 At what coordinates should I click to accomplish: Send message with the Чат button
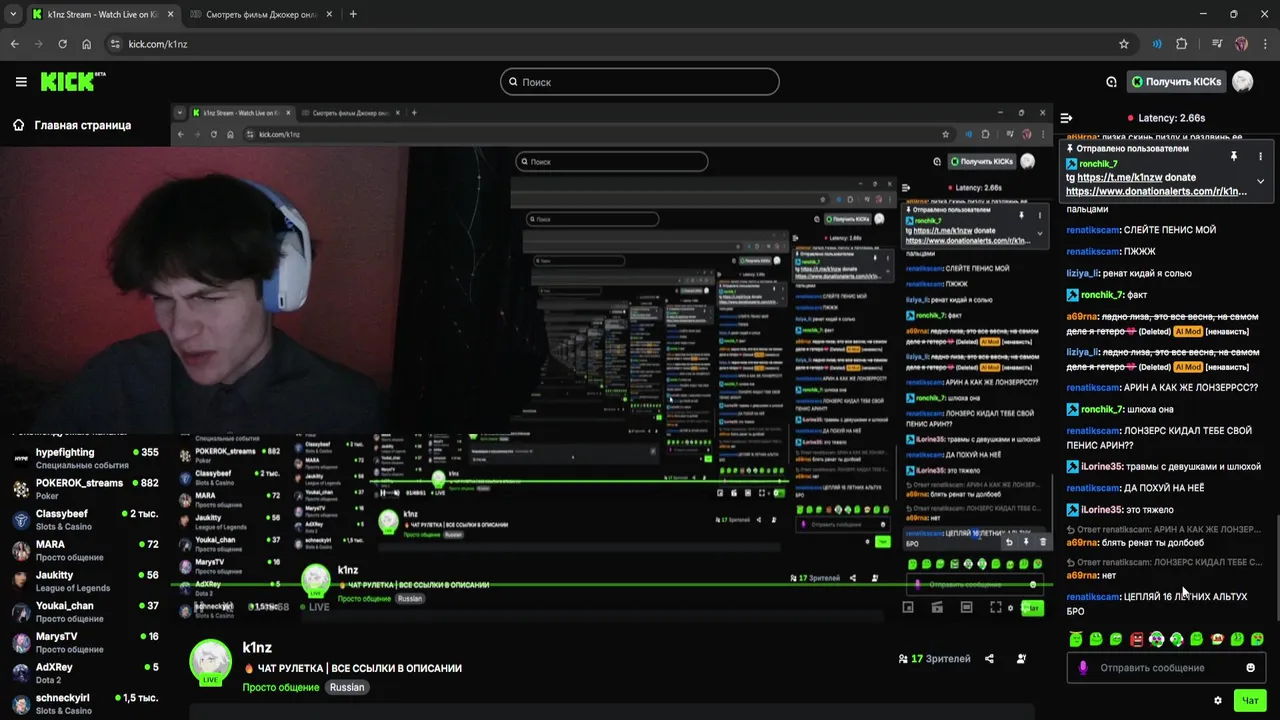[1250, 700]
